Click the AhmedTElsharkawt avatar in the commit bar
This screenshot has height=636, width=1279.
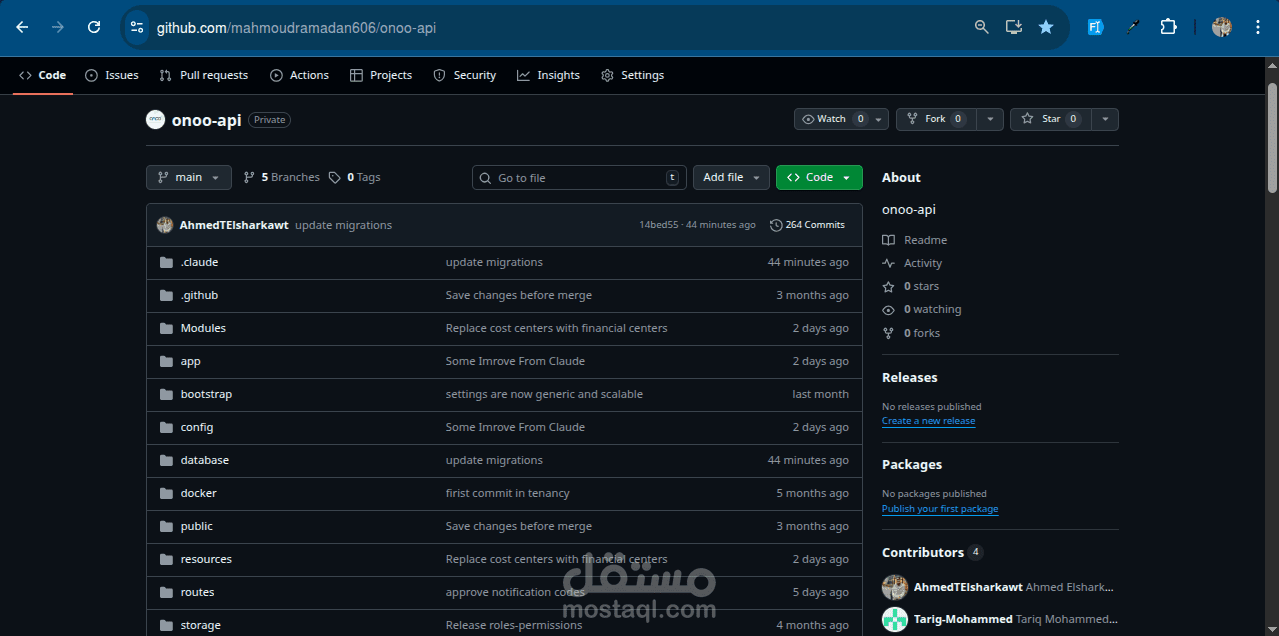pyautogui.click(x=165, y=225)
